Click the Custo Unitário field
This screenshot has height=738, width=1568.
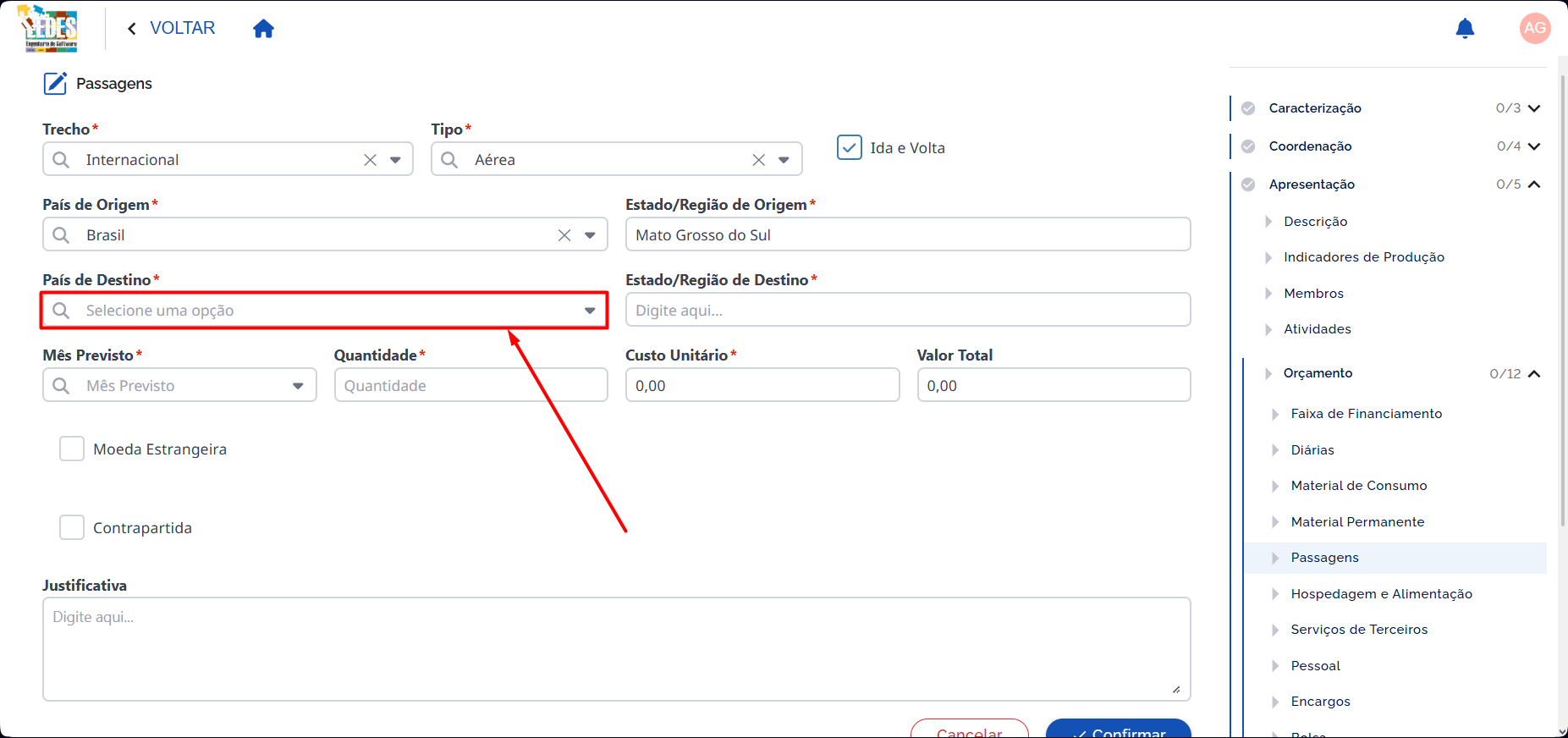point(762,385)
